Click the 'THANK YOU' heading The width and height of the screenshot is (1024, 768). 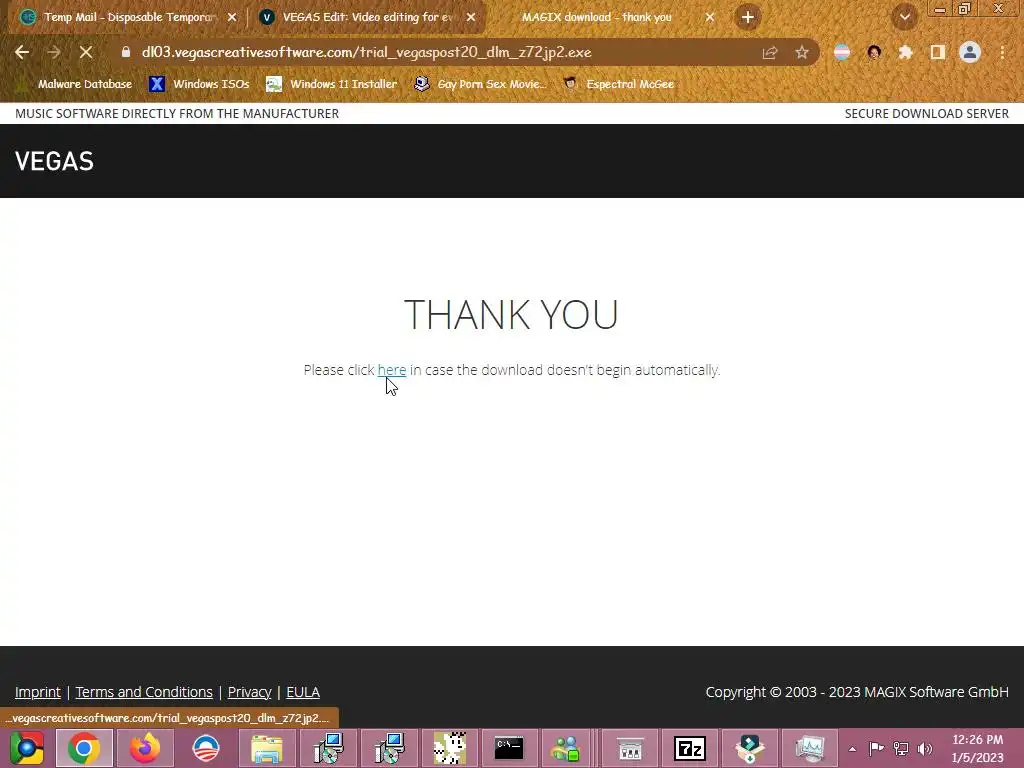(x=511, y=314)
